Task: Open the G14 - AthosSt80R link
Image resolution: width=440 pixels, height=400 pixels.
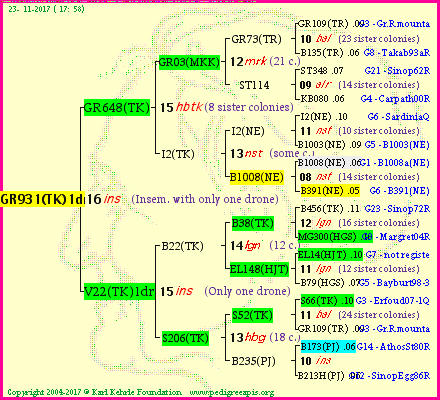Action: (x=393, y=347)
